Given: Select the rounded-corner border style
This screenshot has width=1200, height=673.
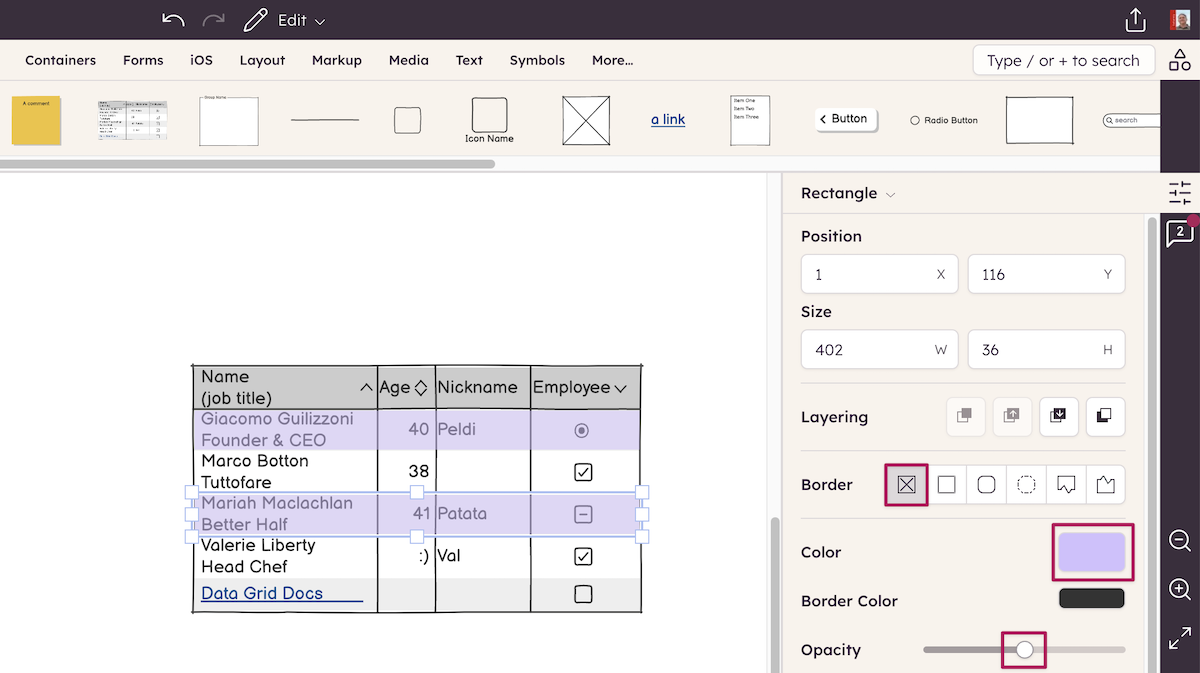Looking at the screenshot, I should tap(986, 484).
